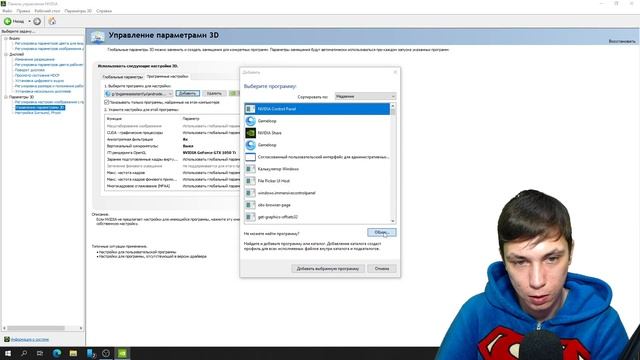This screenshot has height=360, width=640.
Task: Open the Windows Start button
Action: pos(8,353)
